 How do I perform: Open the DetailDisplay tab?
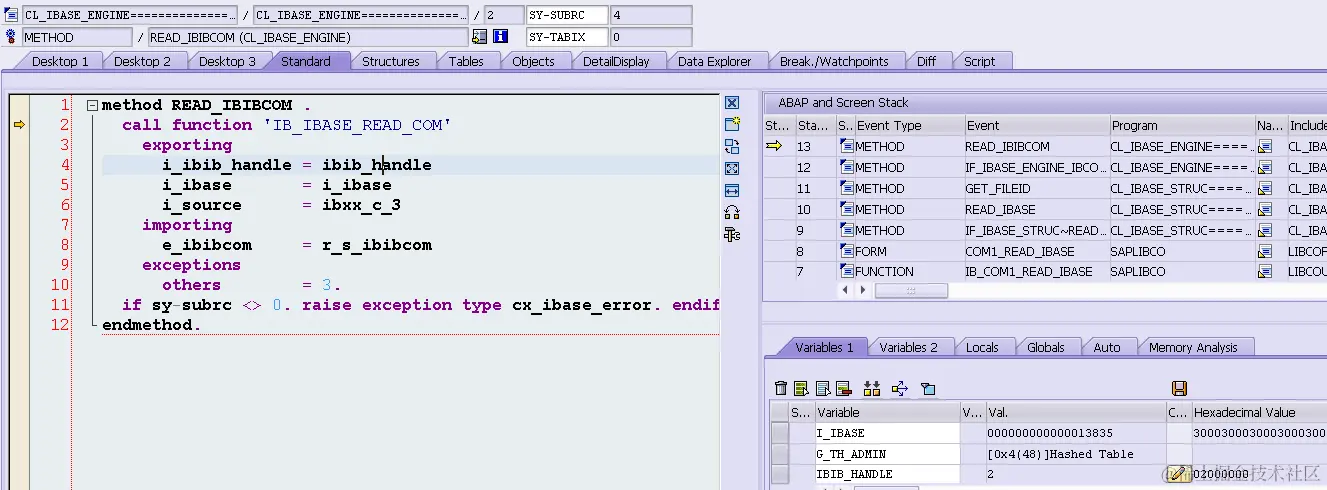coord(616,61)
